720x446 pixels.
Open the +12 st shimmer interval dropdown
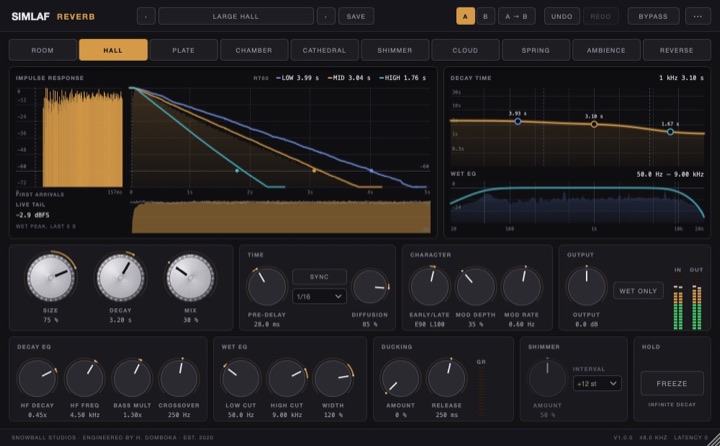click(x=597, y=384)
